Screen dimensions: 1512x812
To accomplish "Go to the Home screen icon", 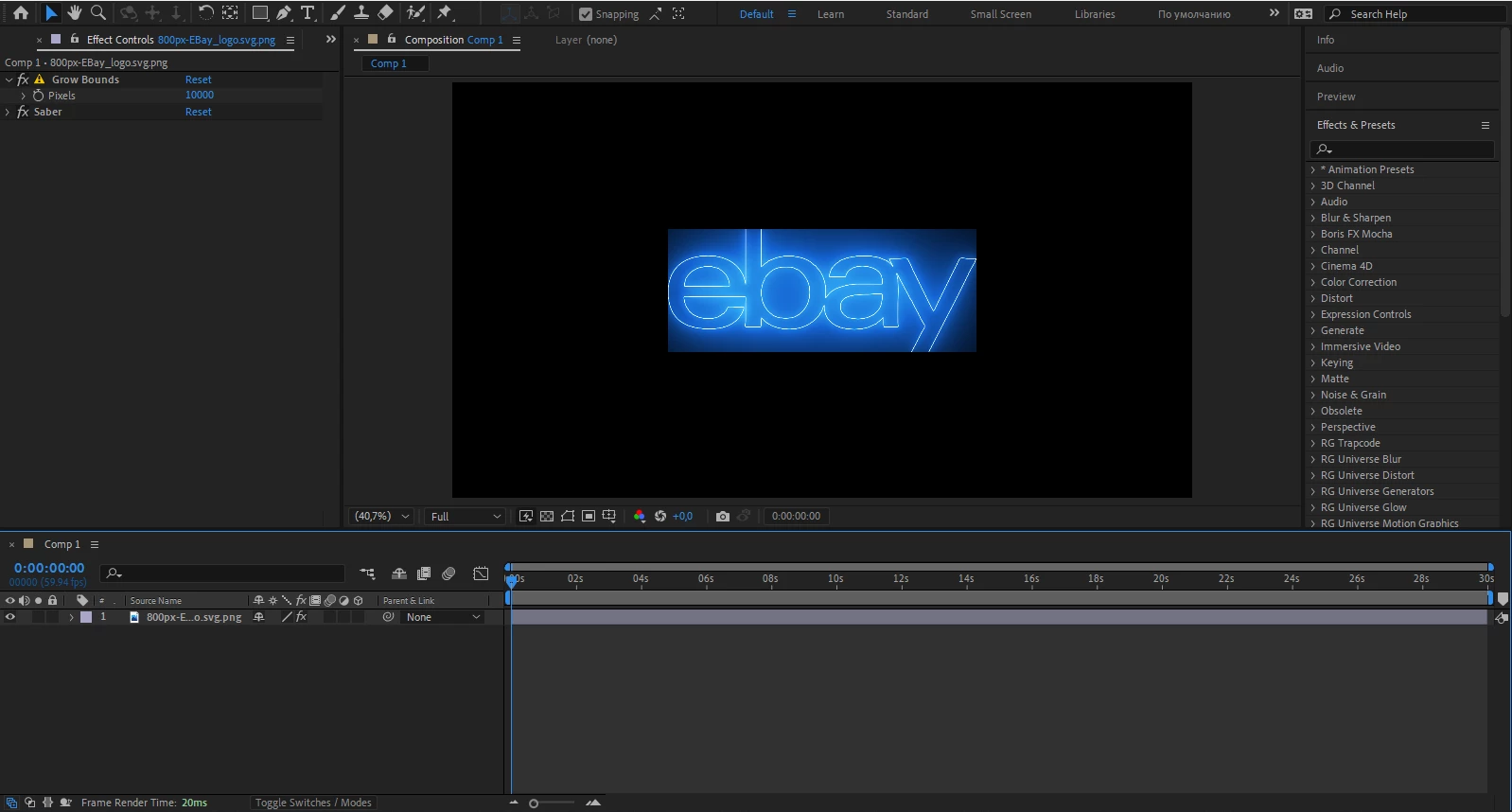I will click(x=21, y=13).
